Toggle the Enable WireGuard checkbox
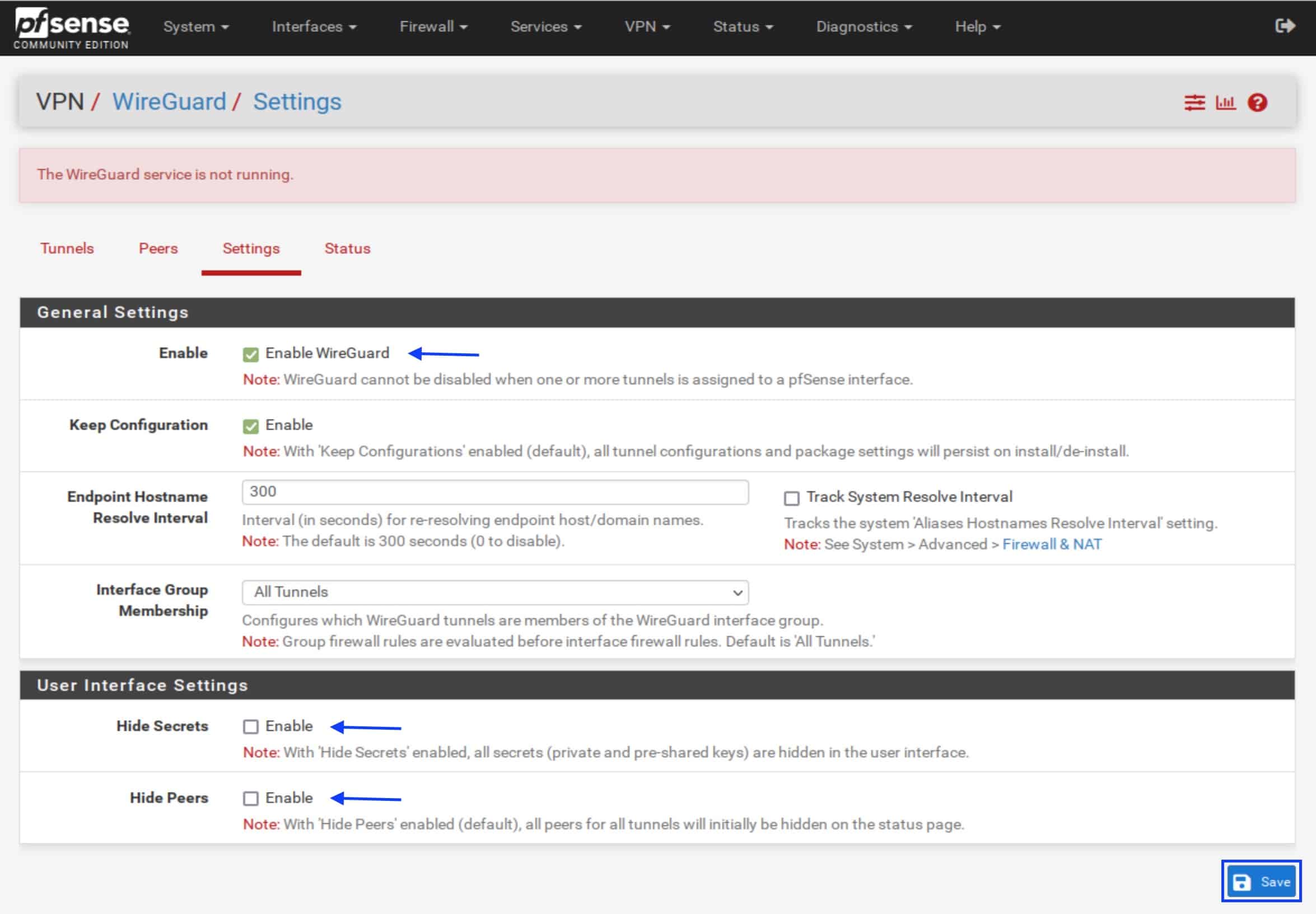The width and height of the screenshot is (1316, 914). (x=250, y=355)
